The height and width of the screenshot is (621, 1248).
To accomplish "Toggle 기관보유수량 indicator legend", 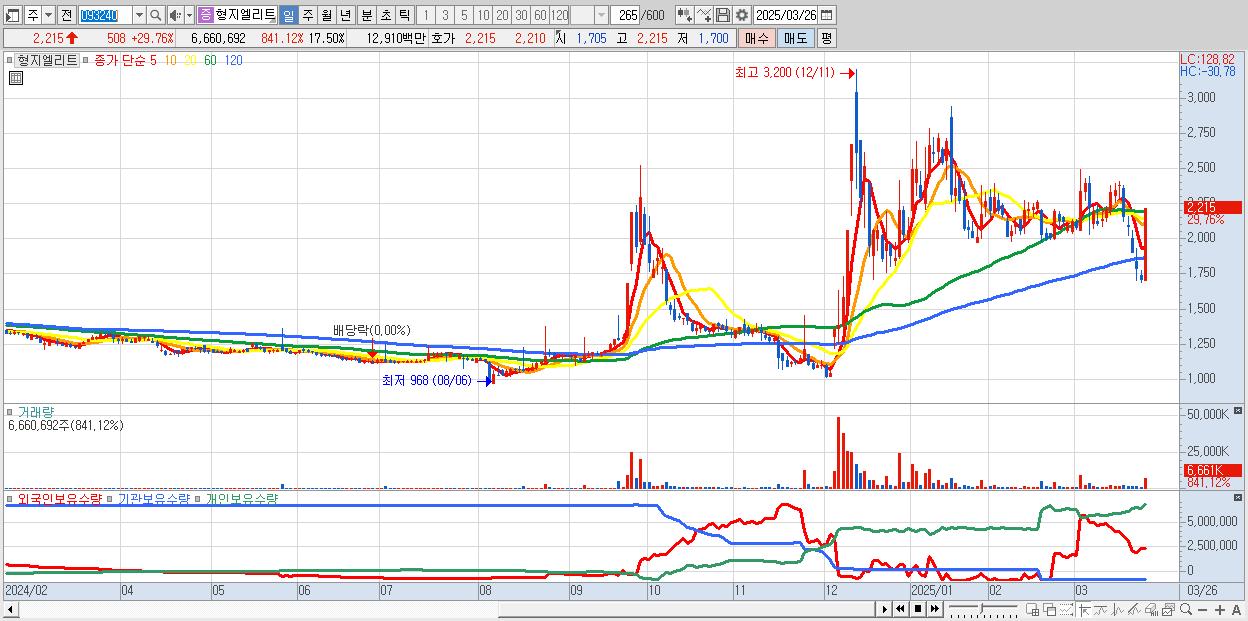I will [153, 498].
